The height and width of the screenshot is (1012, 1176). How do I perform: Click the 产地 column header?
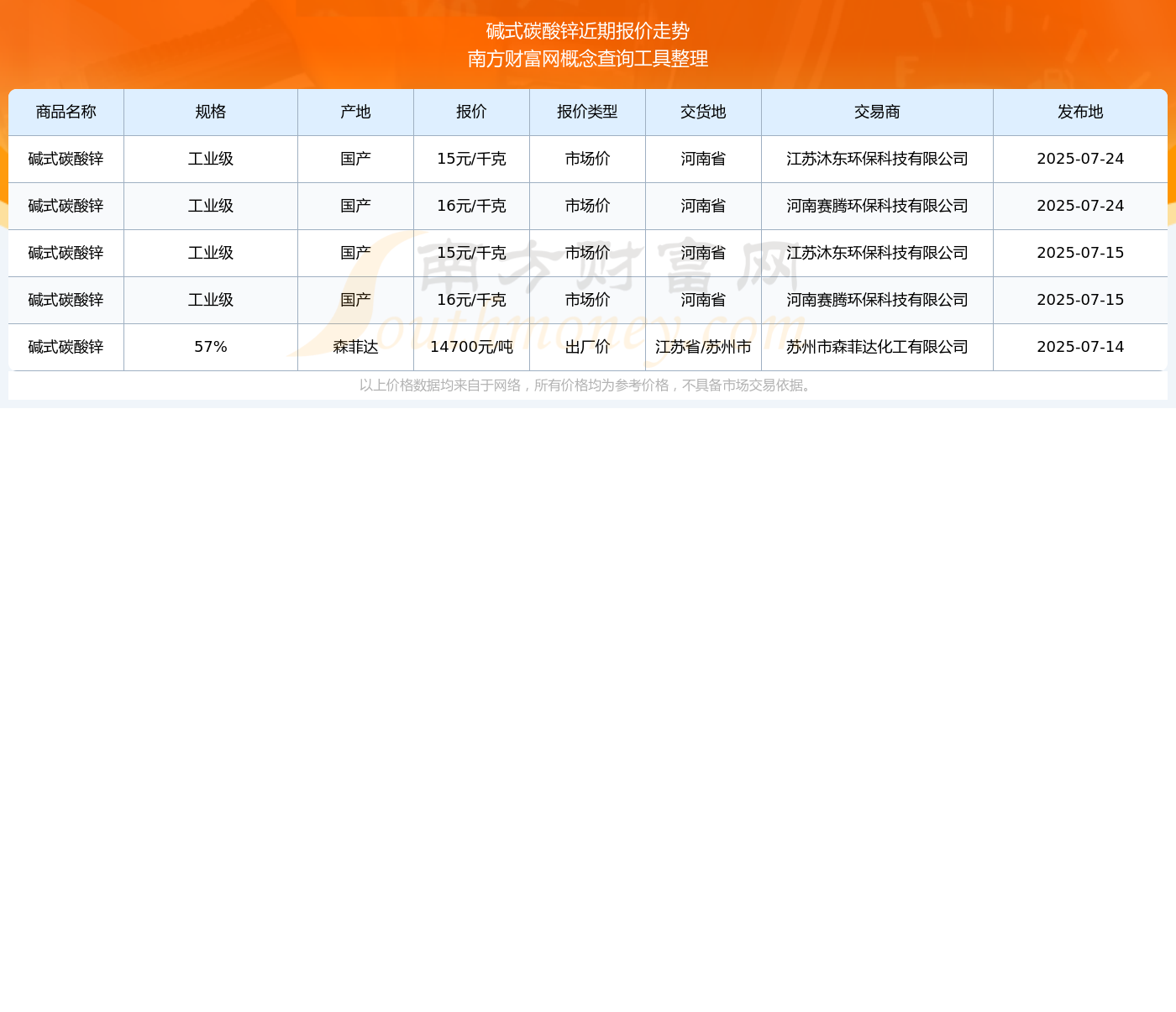pos(356,112)
